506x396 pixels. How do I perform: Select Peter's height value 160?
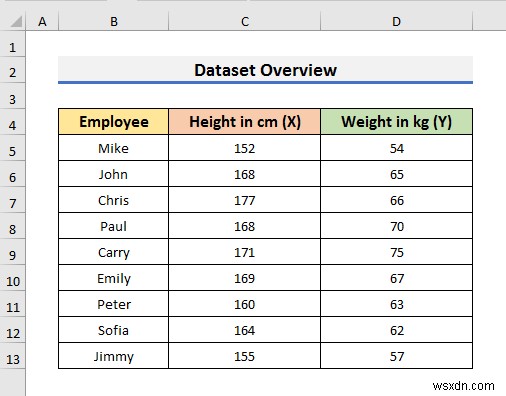tap(245, 304)
